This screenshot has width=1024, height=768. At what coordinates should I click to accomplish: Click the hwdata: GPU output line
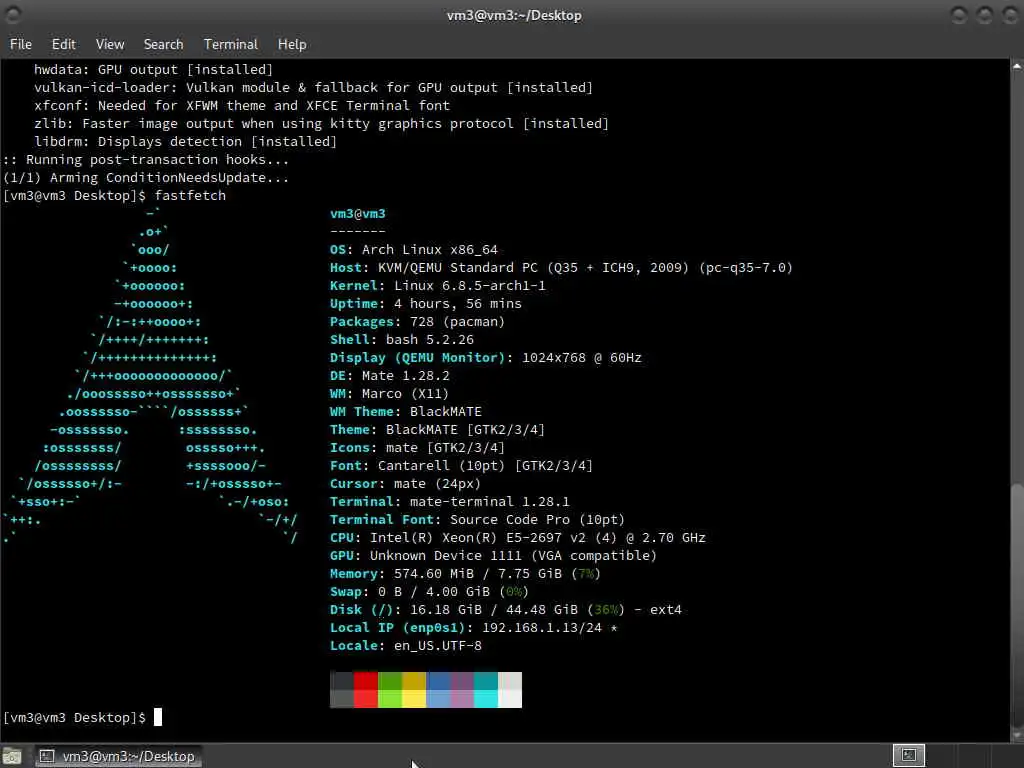point(153,69)
